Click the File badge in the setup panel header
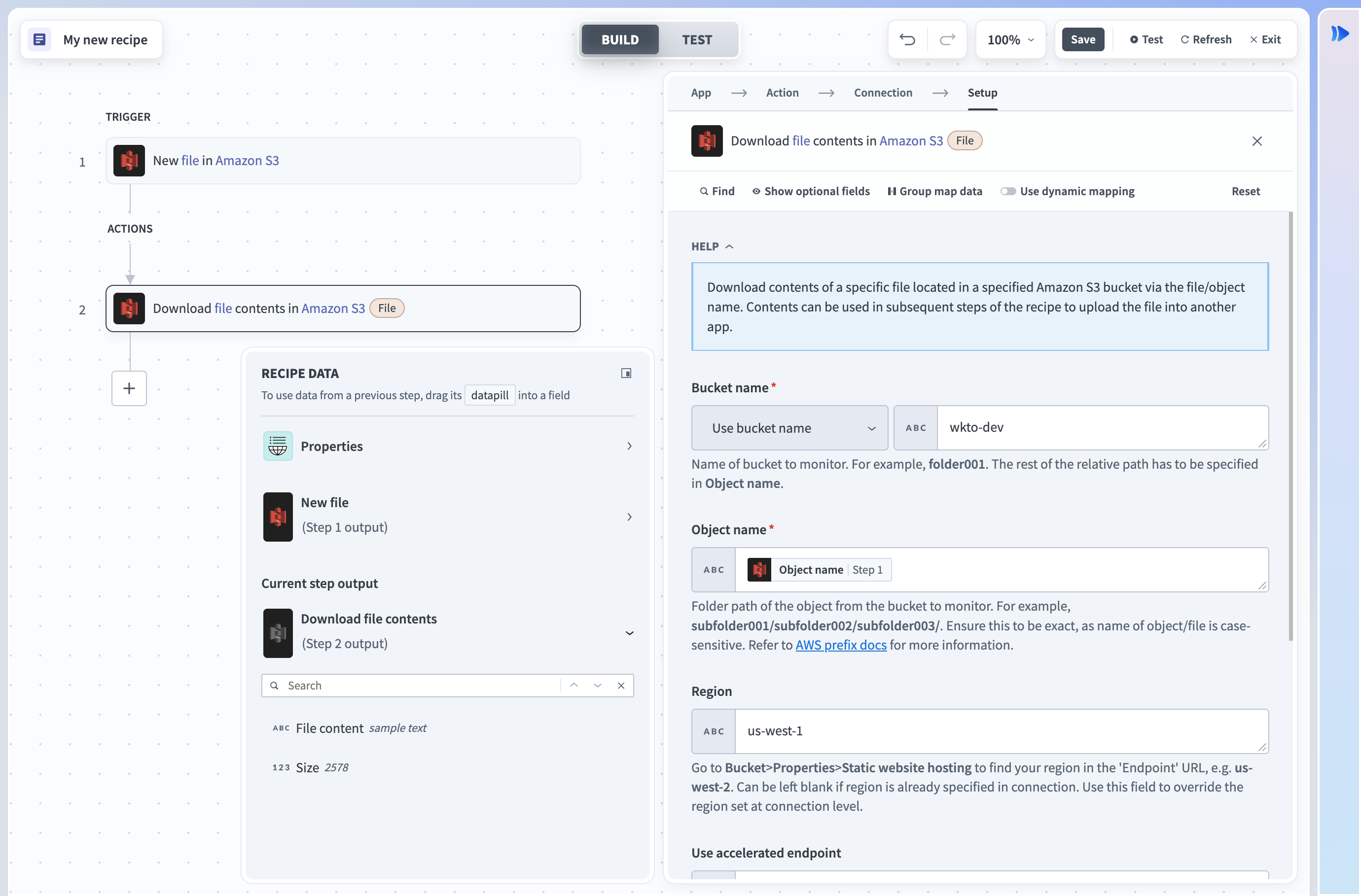 [965, 140]
